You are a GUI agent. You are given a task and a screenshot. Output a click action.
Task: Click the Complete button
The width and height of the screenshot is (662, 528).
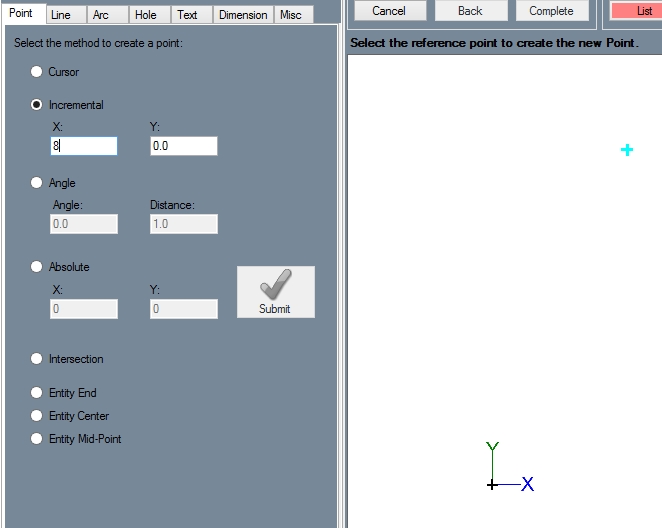[x=551, y=11]
